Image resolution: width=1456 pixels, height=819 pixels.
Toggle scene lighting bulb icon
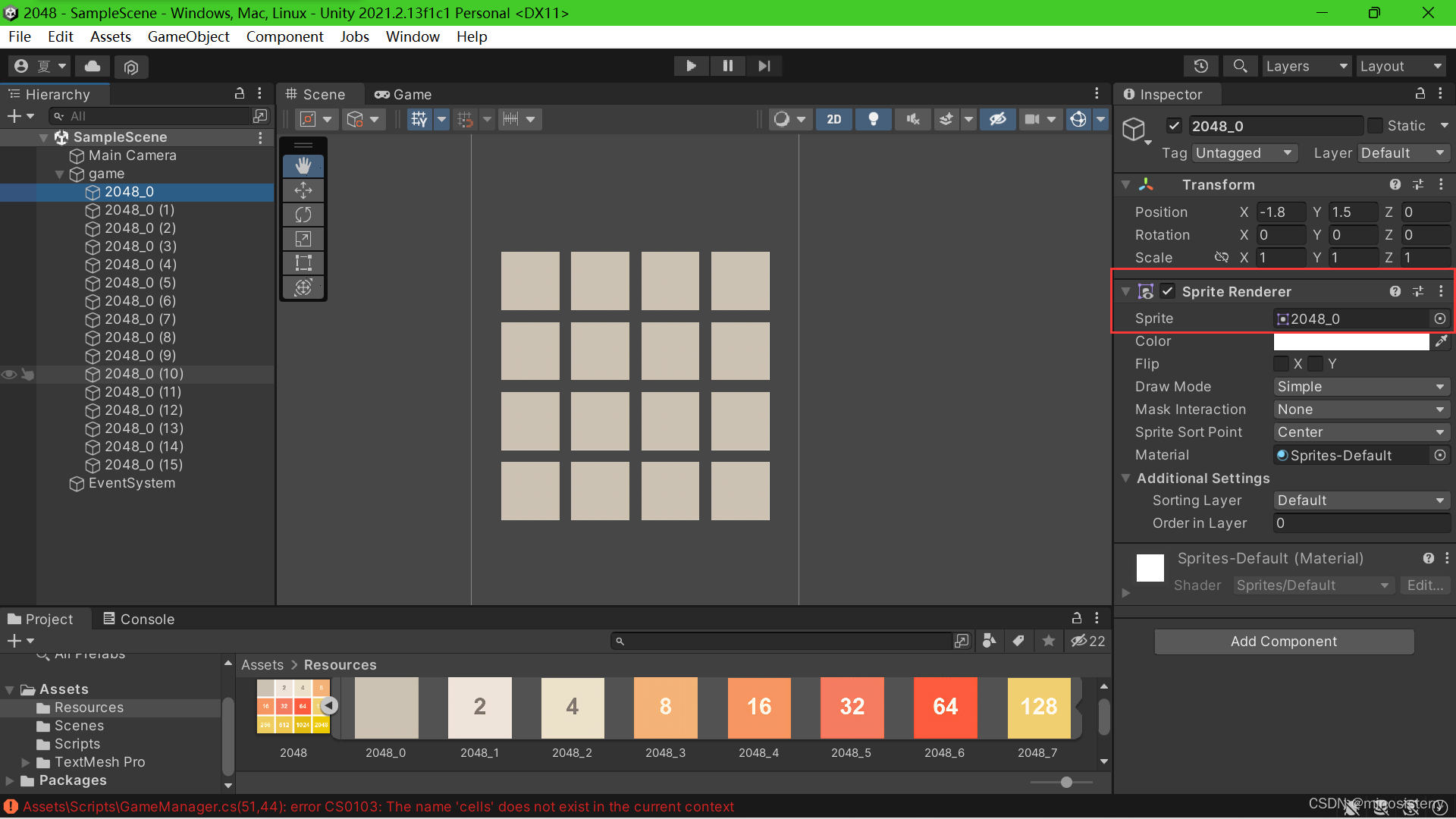(x=873, y=119)
